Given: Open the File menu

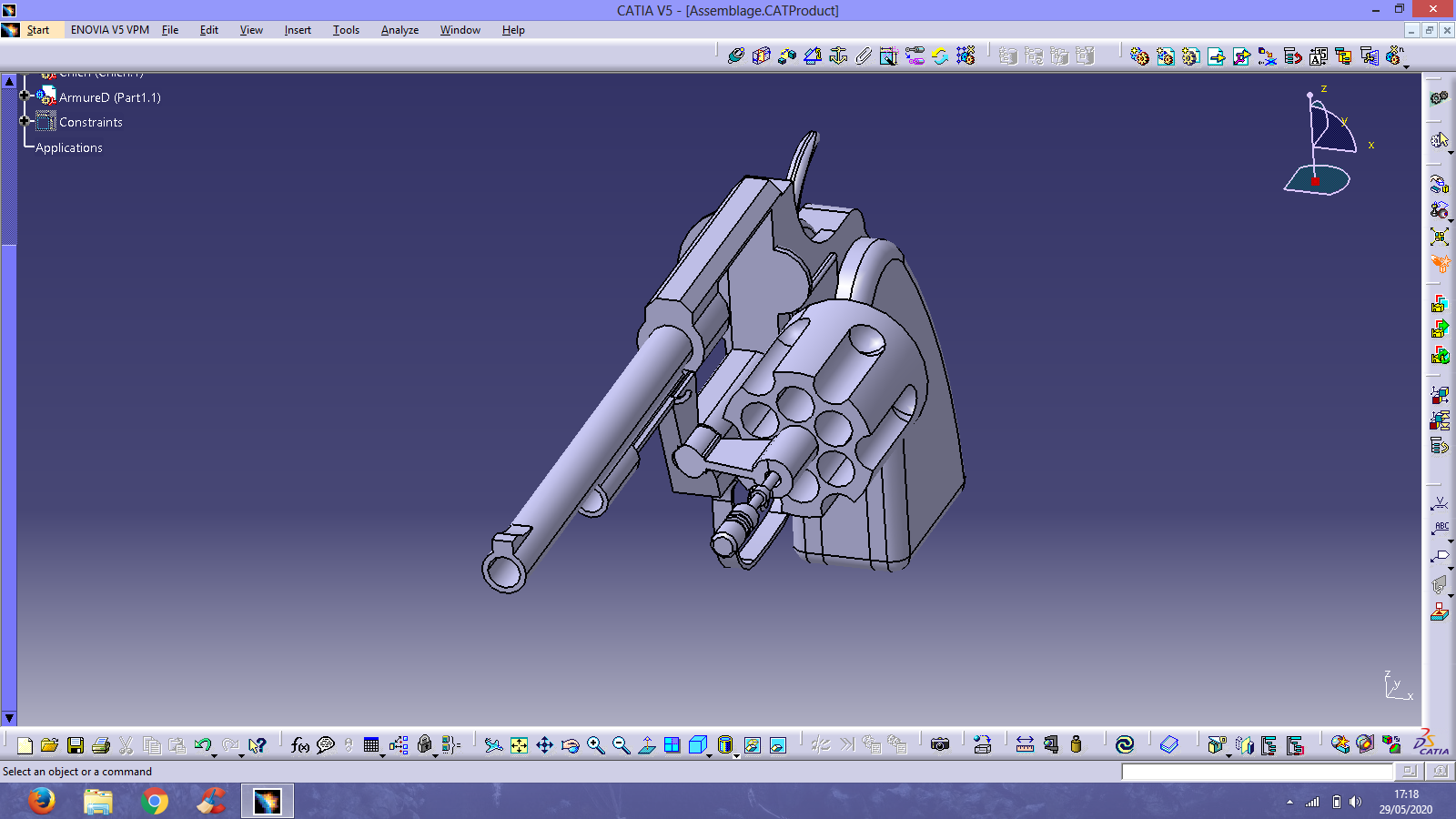Looking at the screenshot, I should click(170, 30).
